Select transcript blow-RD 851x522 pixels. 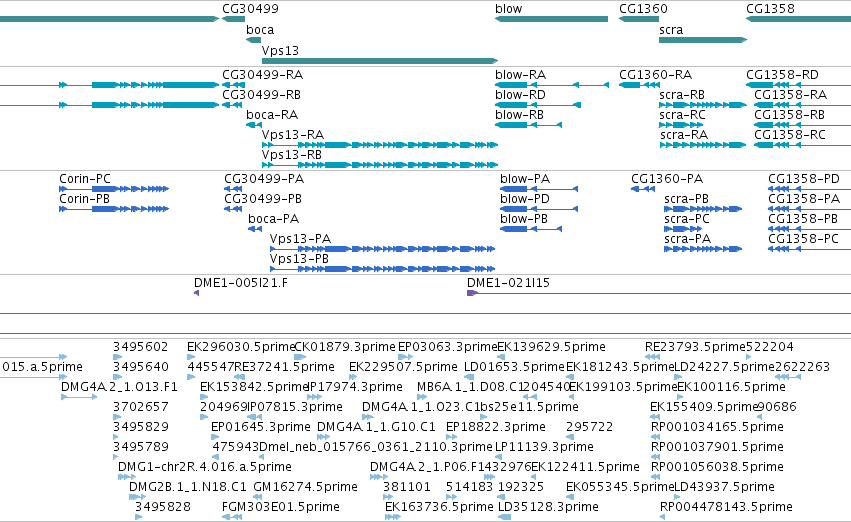538,105
